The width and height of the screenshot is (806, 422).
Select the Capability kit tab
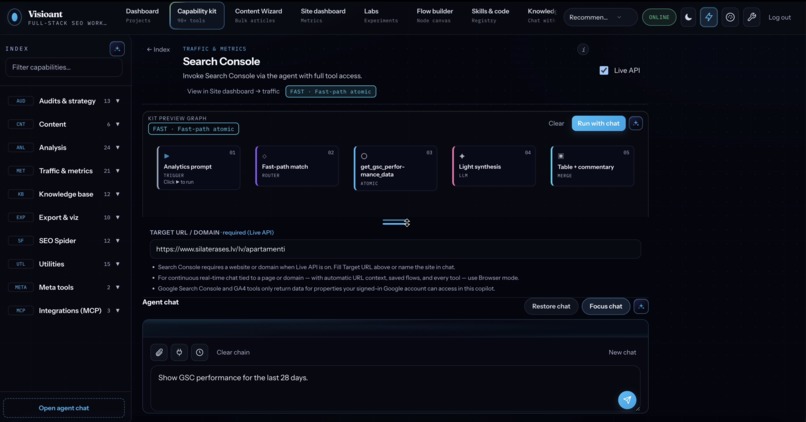(x=197, y=15)
